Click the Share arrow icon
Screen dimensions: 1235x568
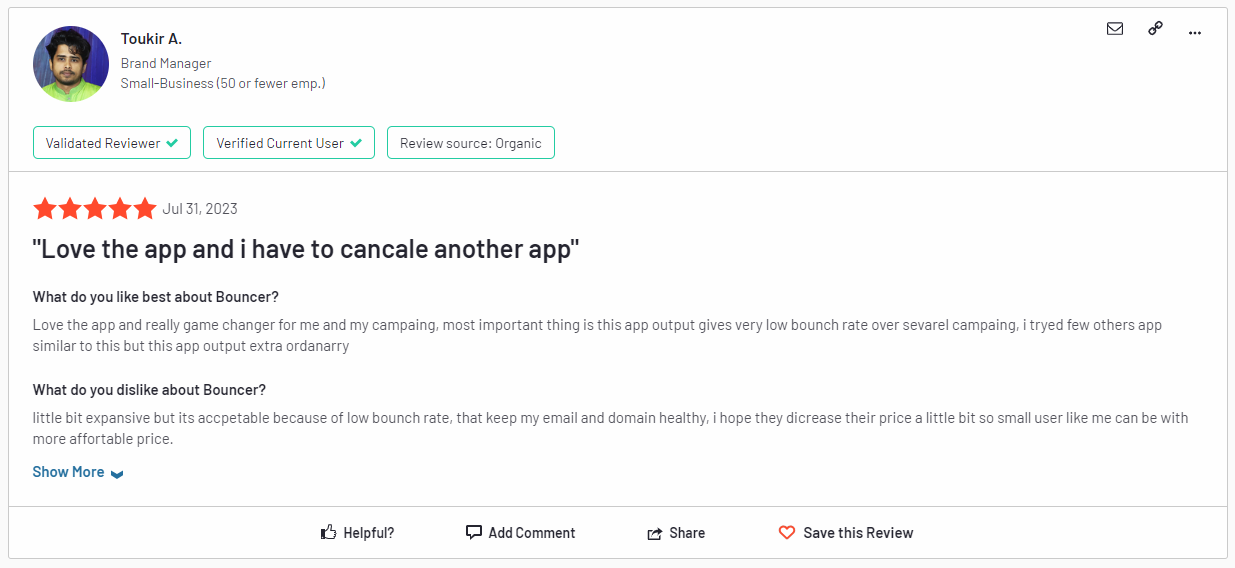(x=655, y=534)
